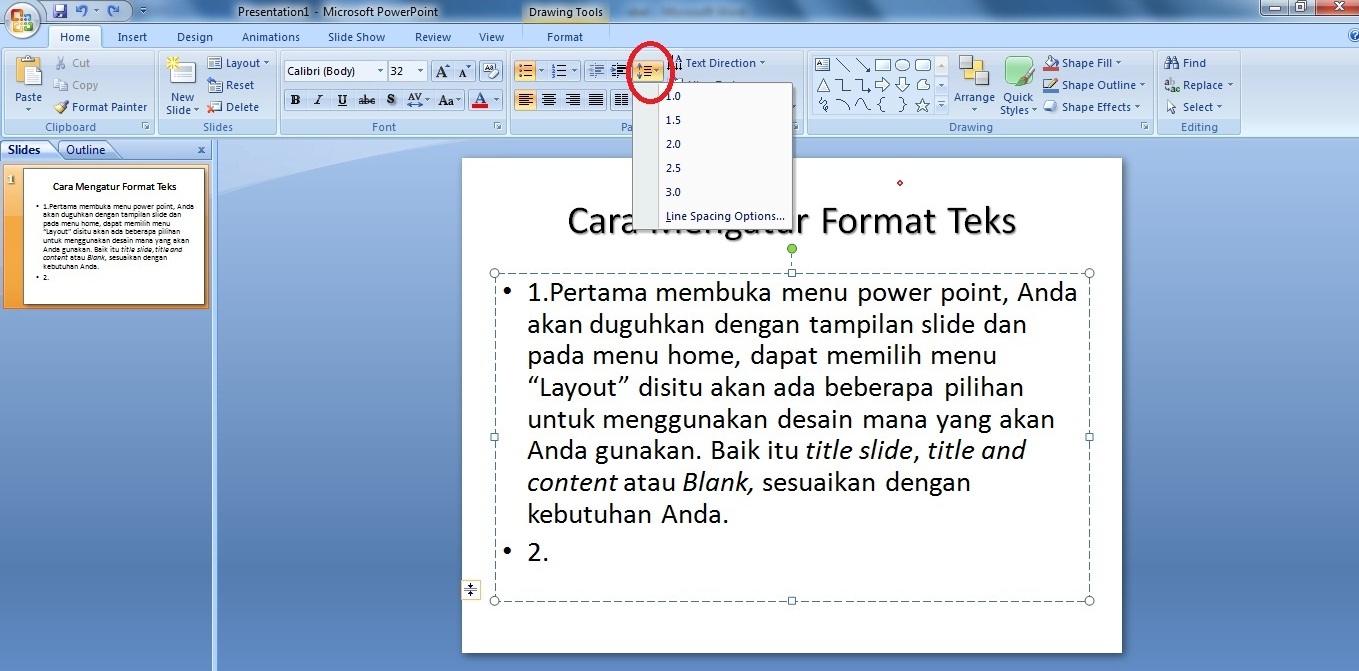Click Line Spacing Options in open menu

(x=726, y=216)
